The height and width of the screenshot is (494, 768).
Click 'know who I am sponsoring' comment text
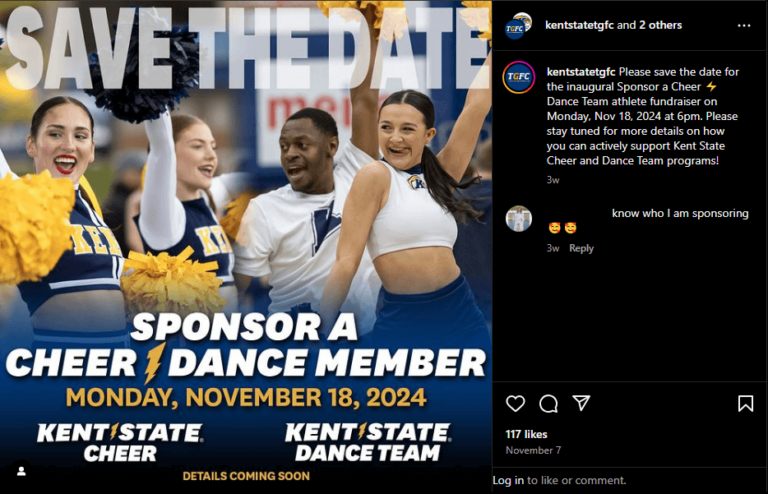click(x=680, y=213)
